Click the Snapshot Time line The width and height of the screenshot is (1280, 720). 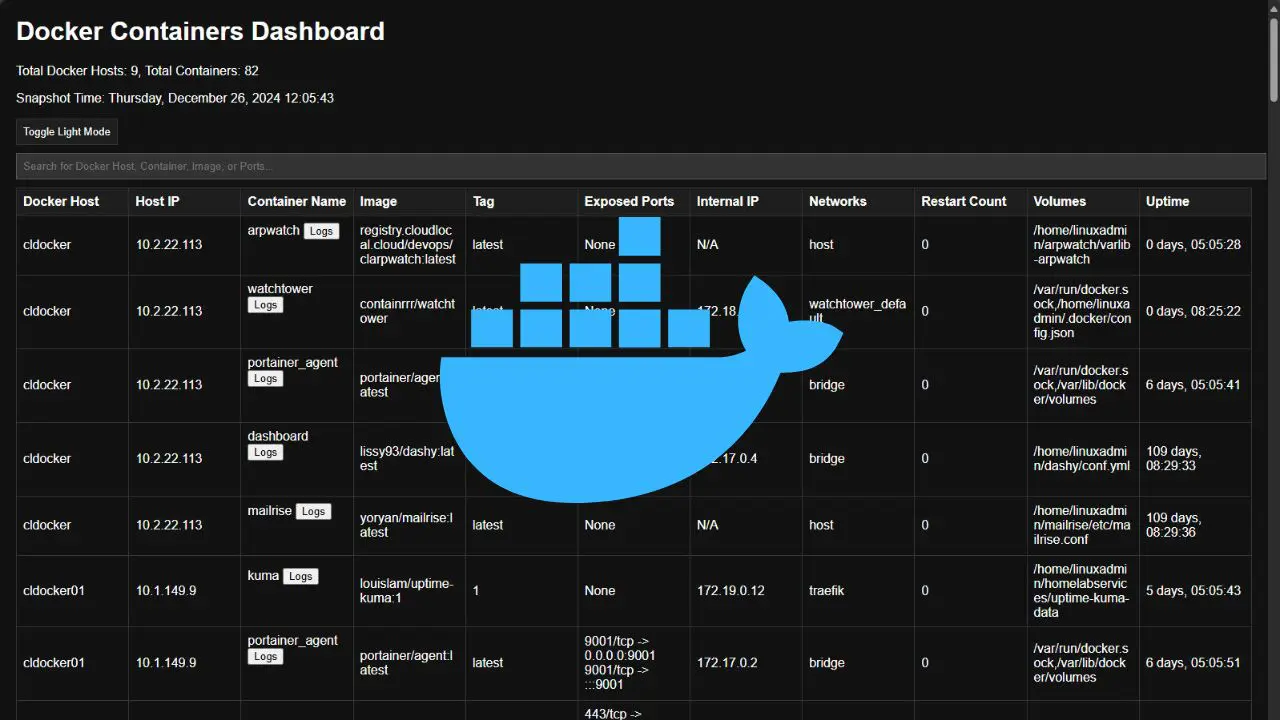[x=175, y=98]
